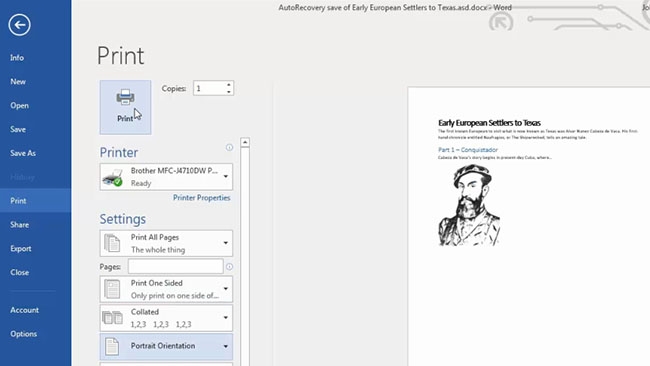Image resolution: width=650 pixels, height=366 pixels.
Task: Click the large Print button
Action: (125, 107)
